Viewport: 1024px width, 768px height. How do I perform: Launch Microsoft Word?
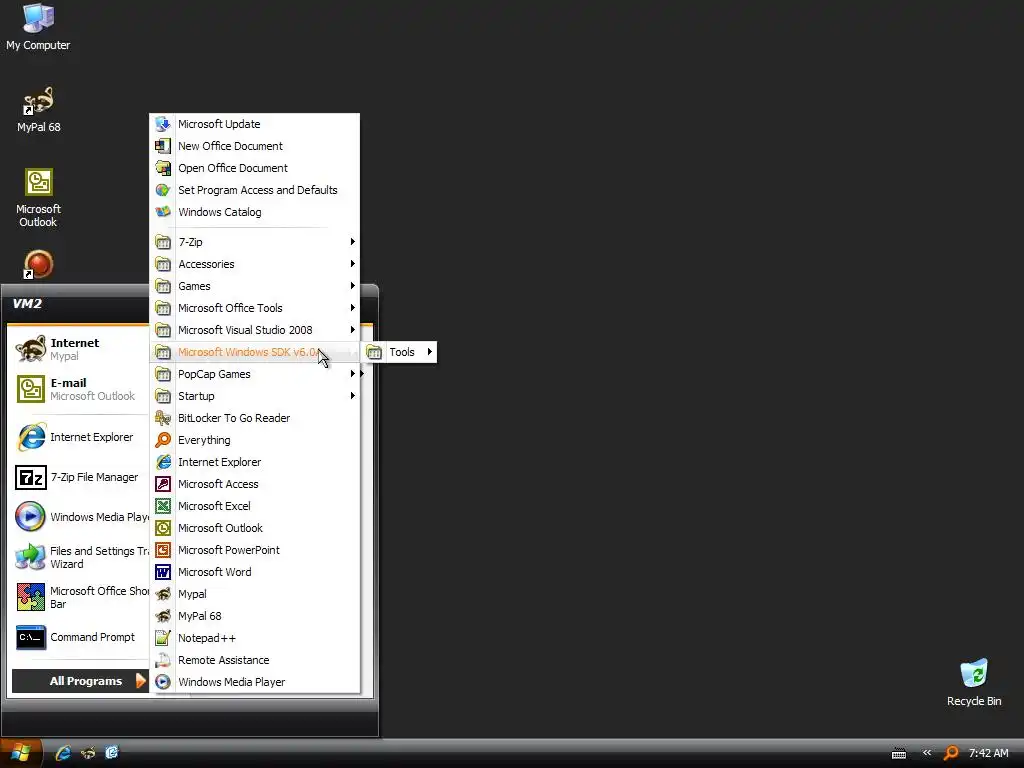click(x=255, y=572)
